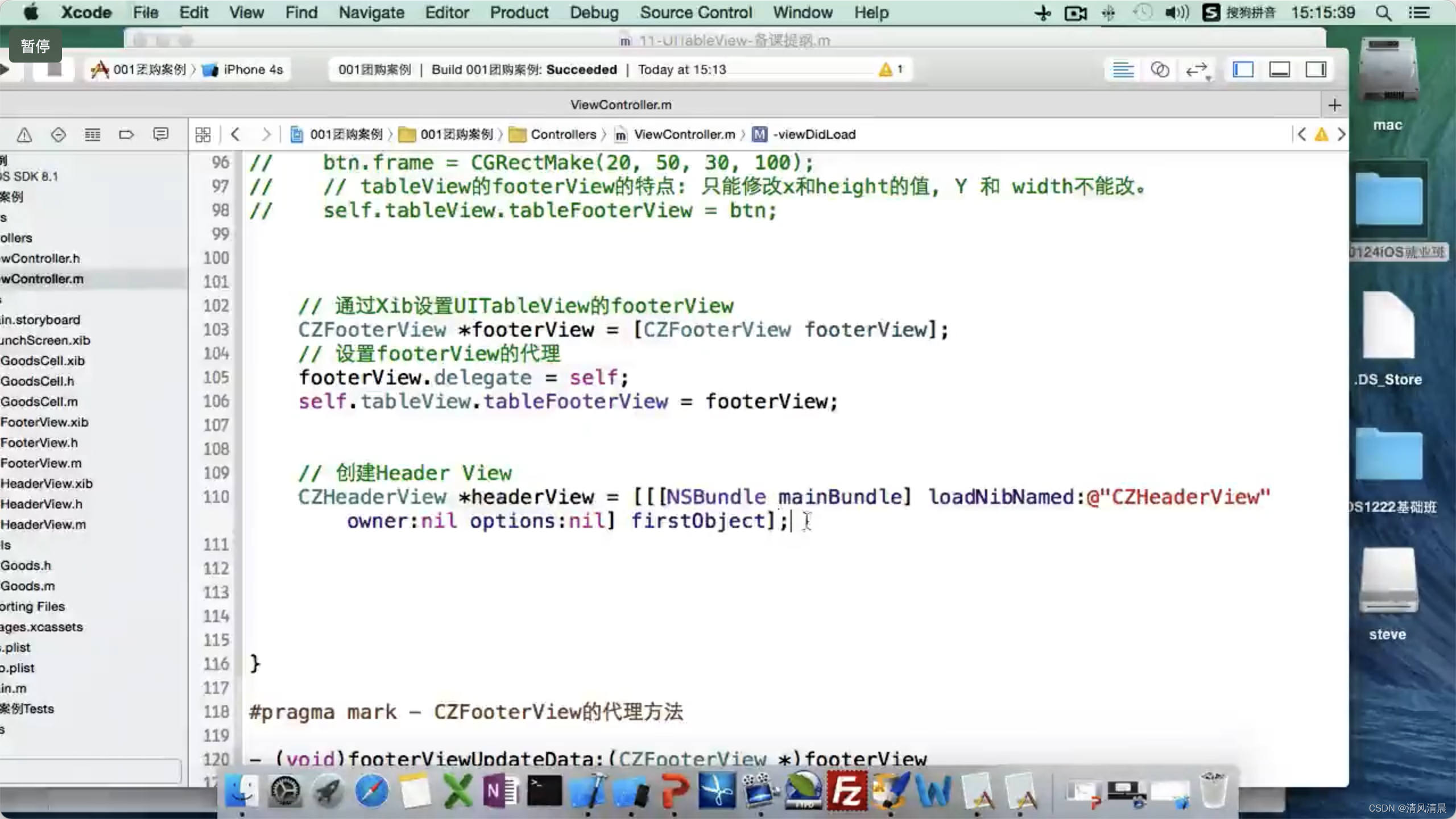
Task: Open the Product menu
Action: 519,13
